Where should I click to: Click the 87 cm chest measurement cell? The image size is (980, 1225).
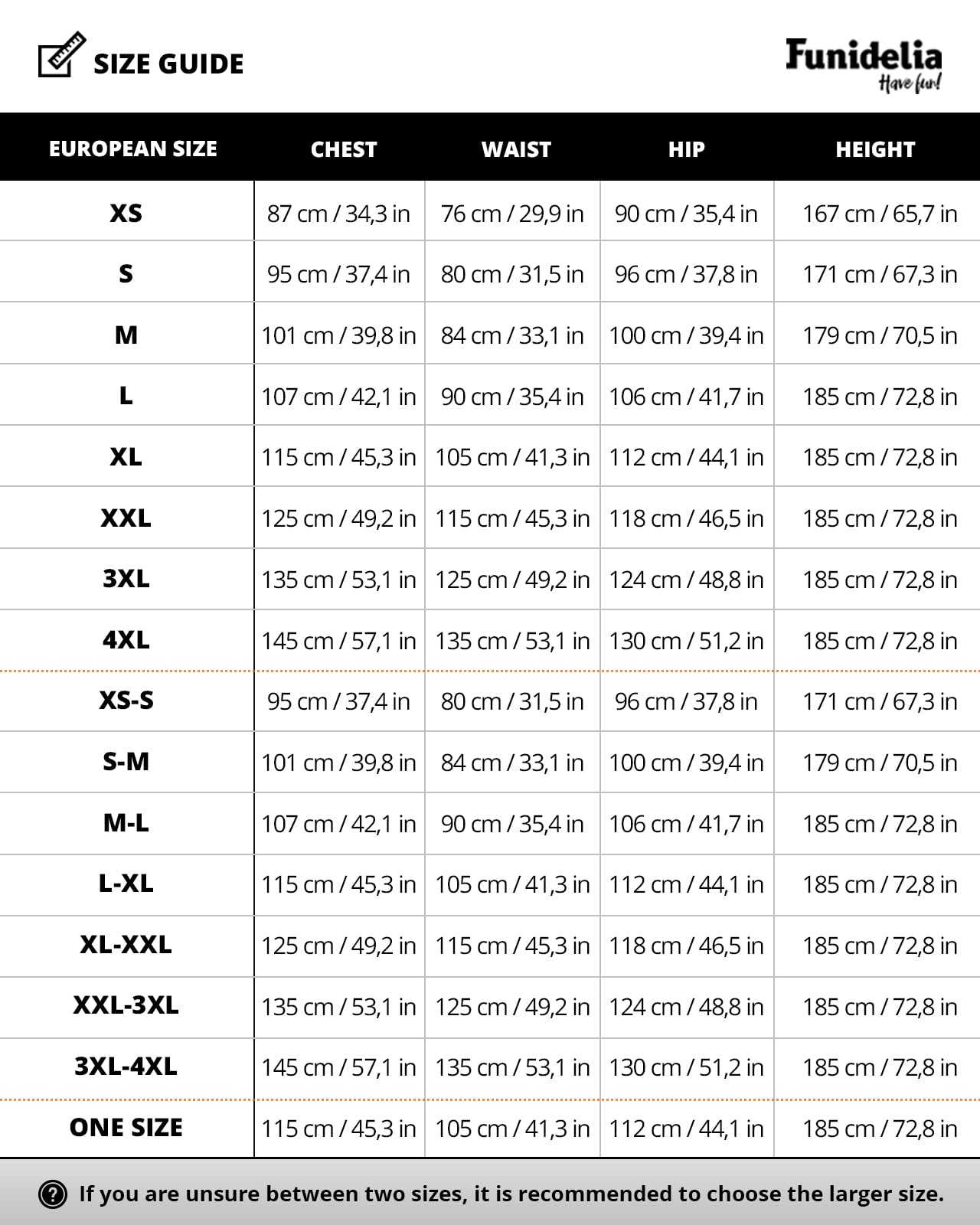coord(338,214)
